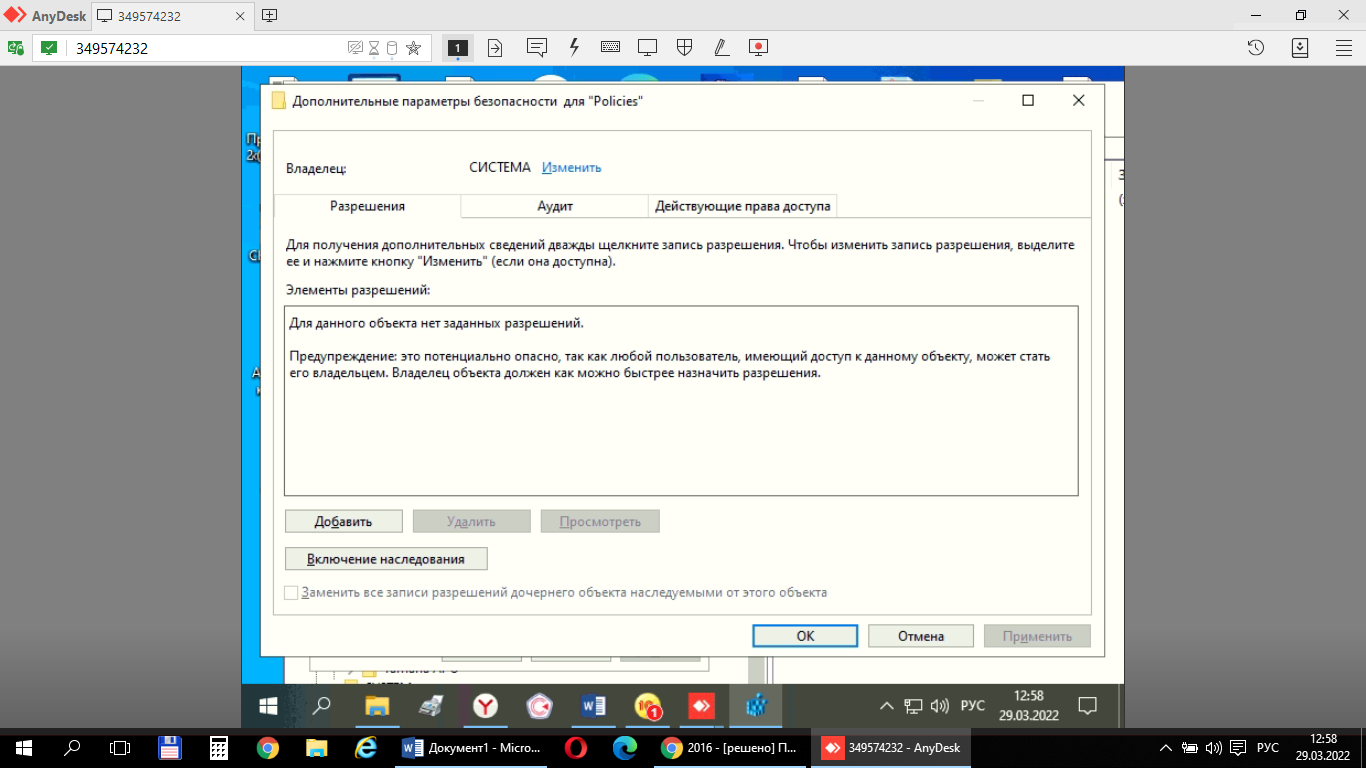Open File Explorer on local taskbar
This screenshot has height=768, width=1366.
tap(316, 747)
